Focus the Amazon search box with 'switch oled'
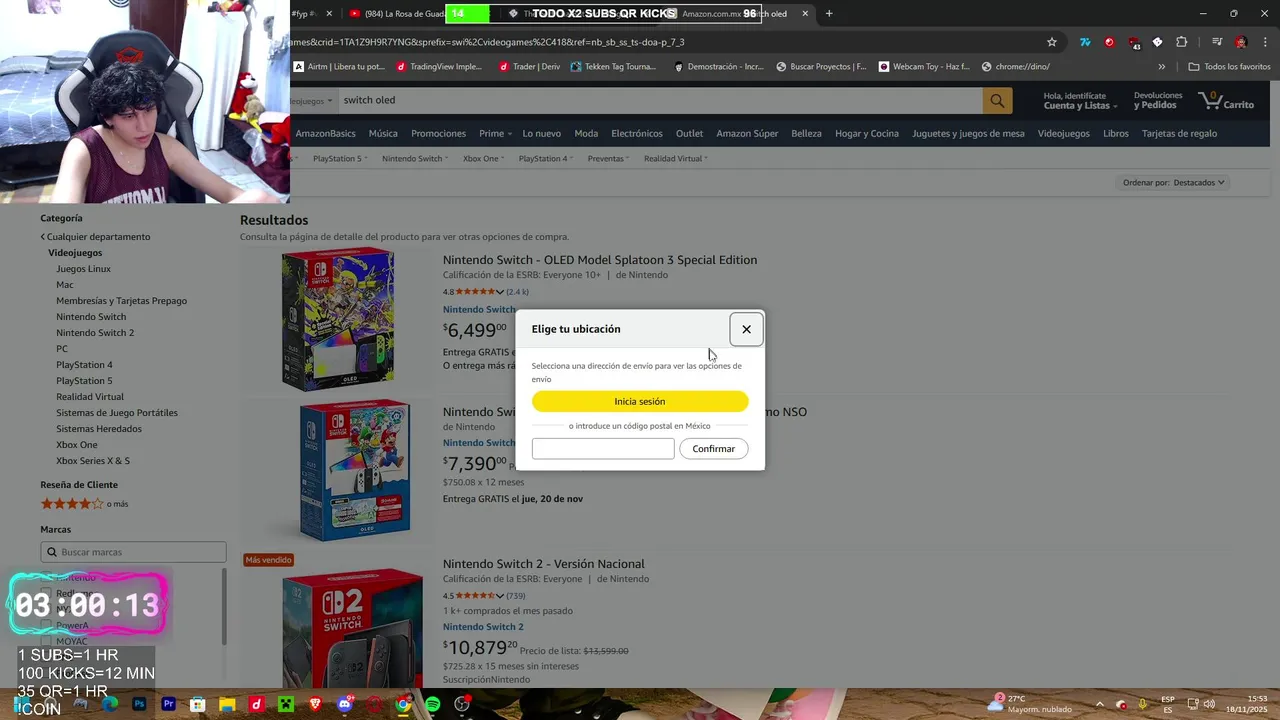This screenshot has height=720, width=1280. (x=660, y=100)
